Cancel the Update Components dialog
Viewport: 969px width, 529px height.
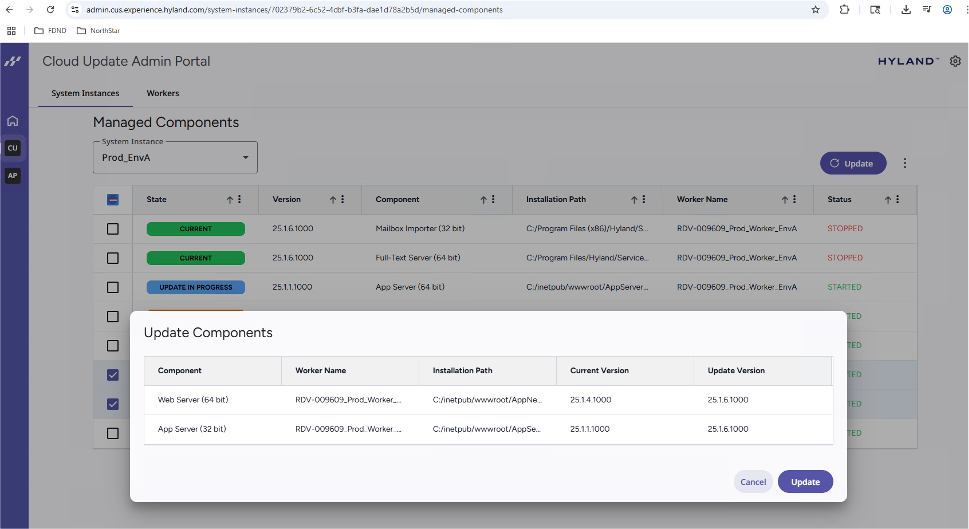point(753,482)
